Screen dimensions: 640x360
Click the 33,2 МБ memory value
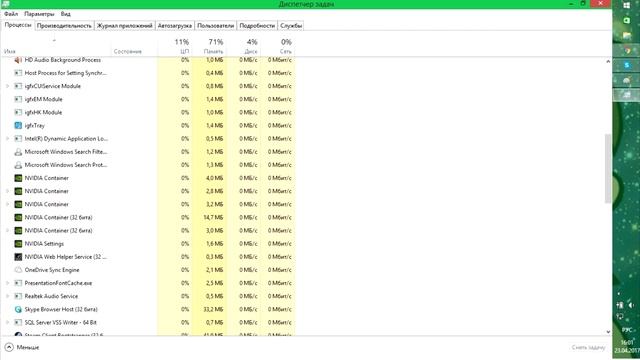pyautogui.click(x=213, y=309)
